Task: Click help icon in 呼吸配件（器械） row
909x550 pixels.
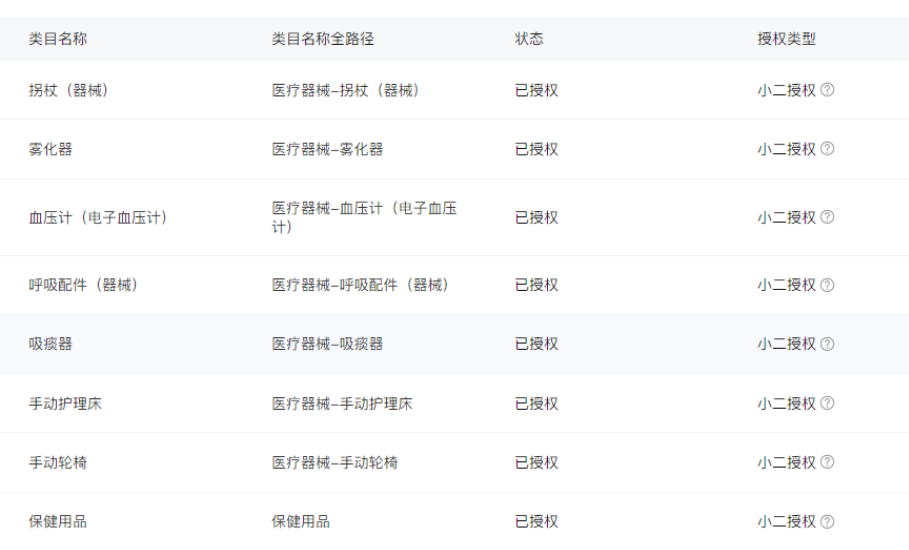Action: click(x=827, y=285)
